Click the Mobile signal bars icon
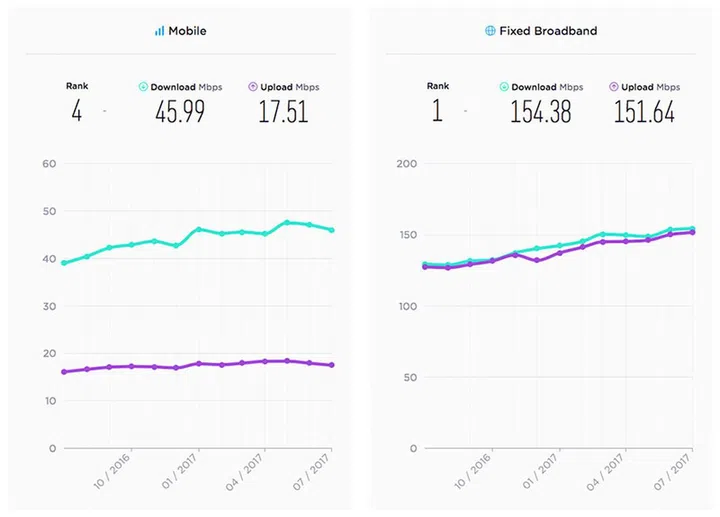Image resolution: width=720 pixels, height=517 pixels. click(159, 31)
